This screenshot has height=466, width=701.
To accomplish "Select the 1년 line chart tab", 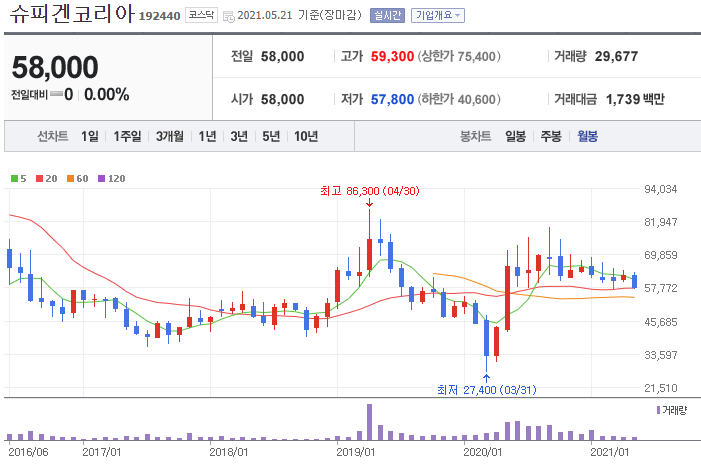I will [207, 136].
